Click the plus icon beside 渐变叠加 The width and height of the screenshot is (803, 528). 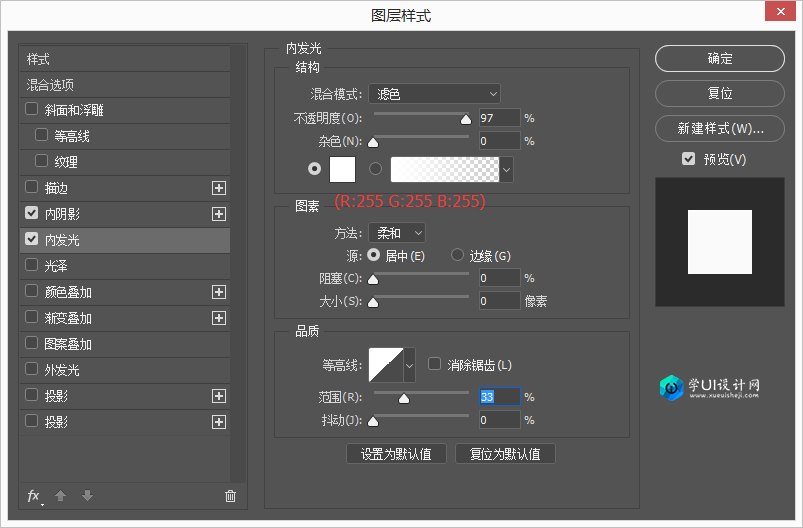point(219,318)
